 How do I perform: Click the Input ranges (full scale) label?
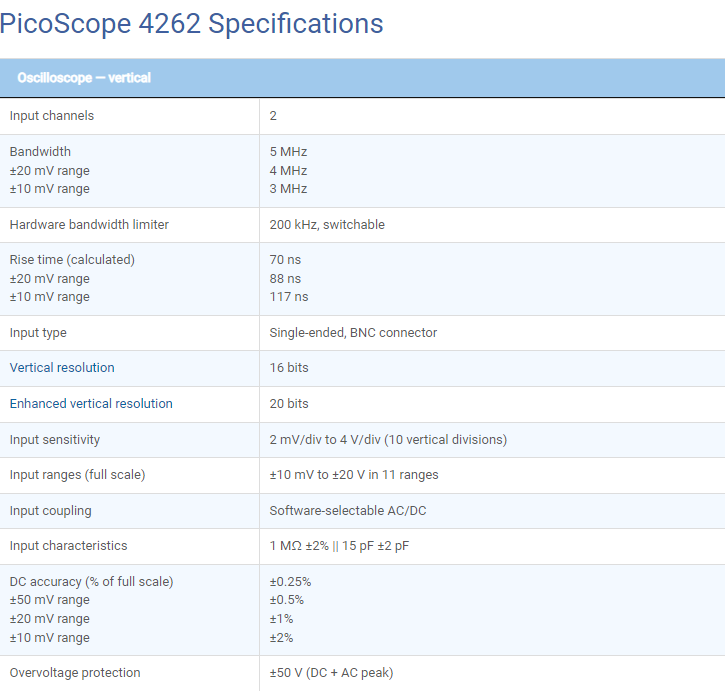tap(77, 475)
